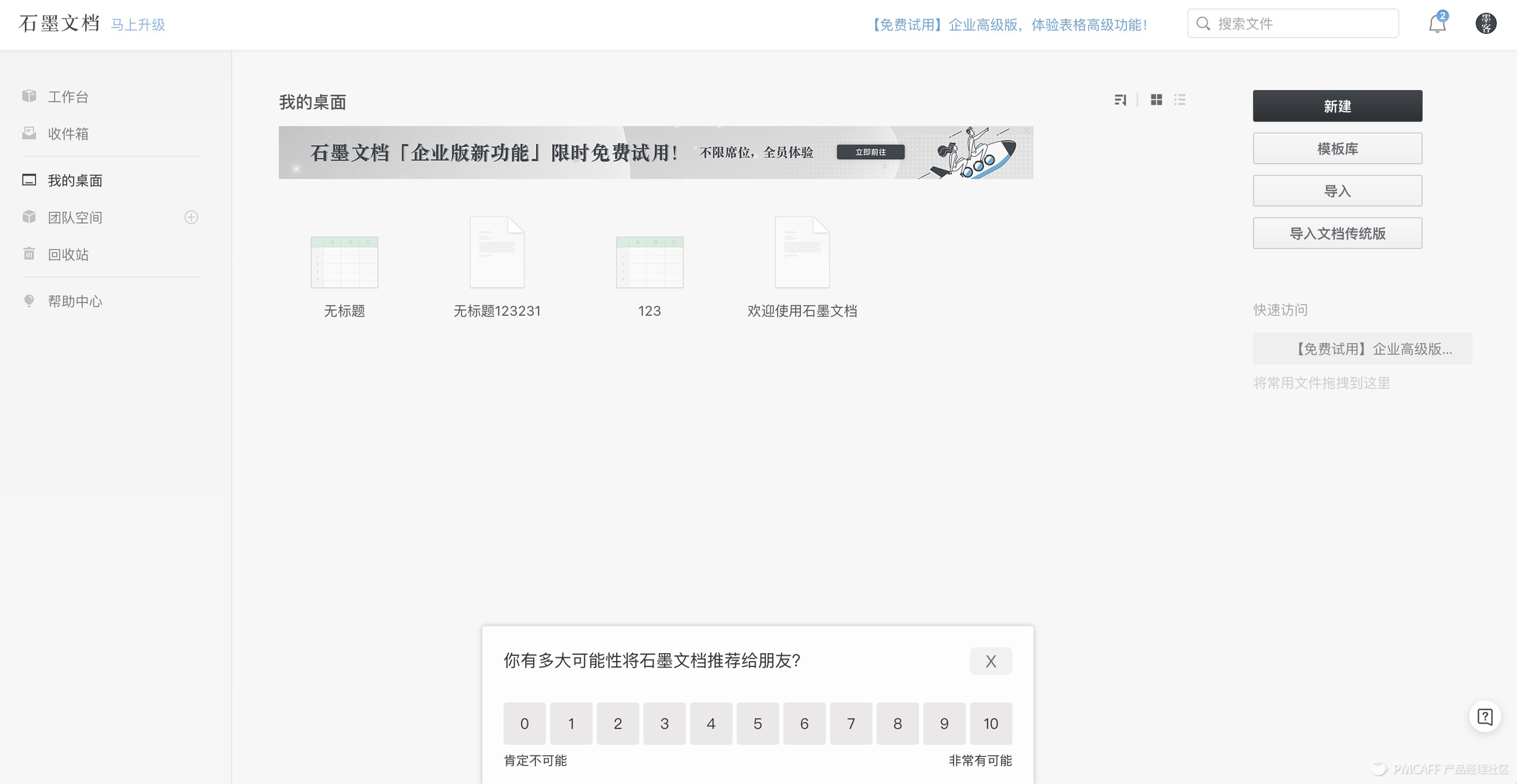Click 导入文档传统版 button

pyautogui.click(x=1337, y=234)
